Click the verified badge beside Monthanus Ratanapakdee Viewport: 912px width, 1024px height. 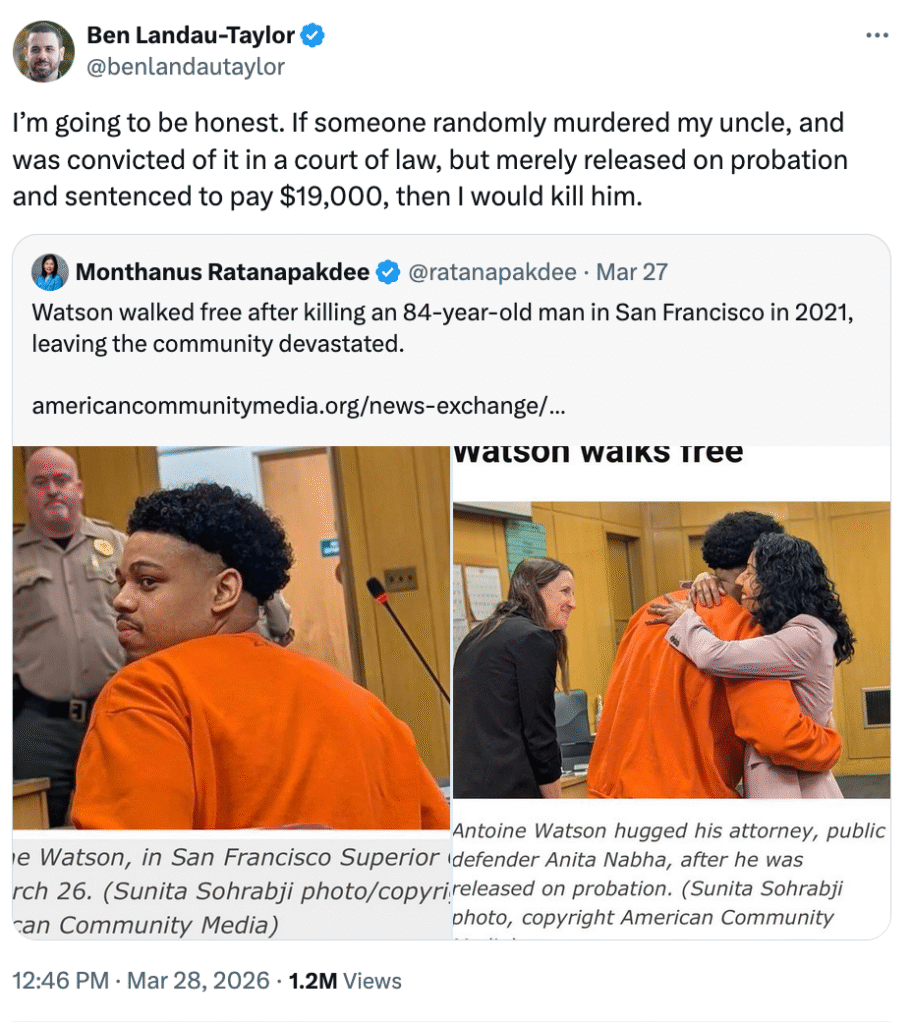click(389, 272)
